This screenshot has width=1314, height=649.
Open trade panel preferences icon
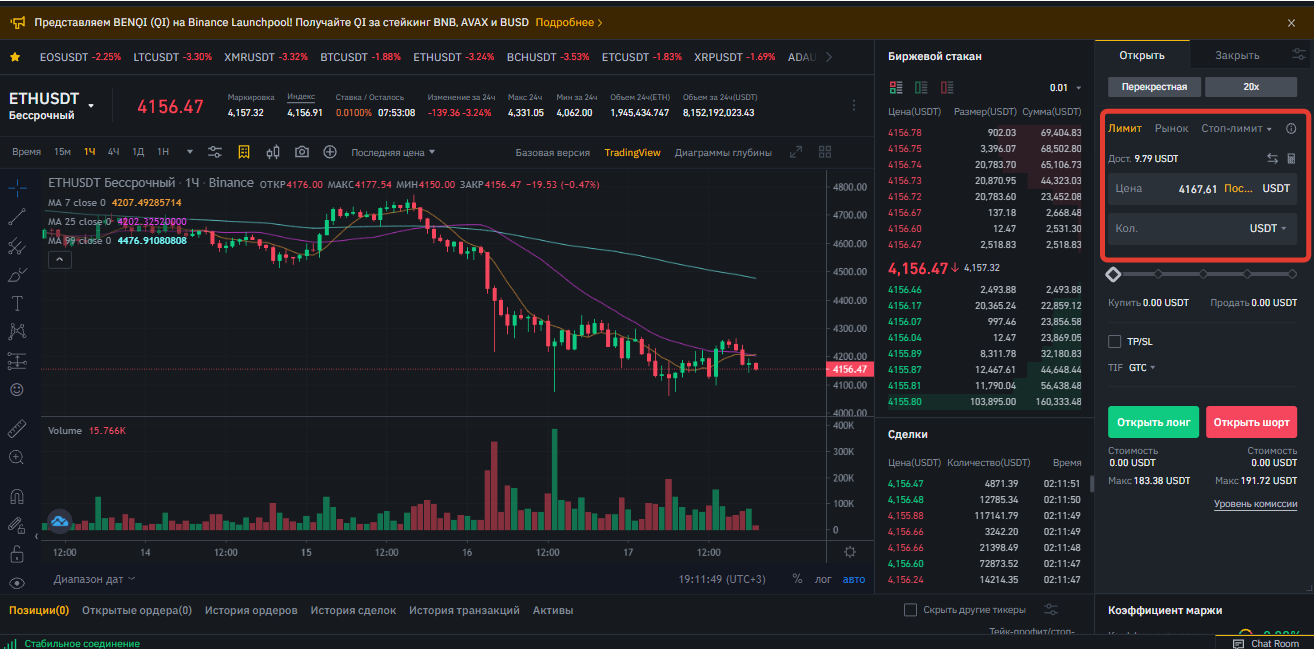coord(1298,55)
